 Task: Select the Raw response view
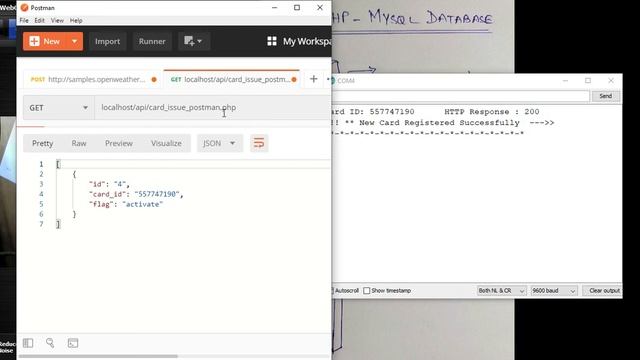point(79,143)
